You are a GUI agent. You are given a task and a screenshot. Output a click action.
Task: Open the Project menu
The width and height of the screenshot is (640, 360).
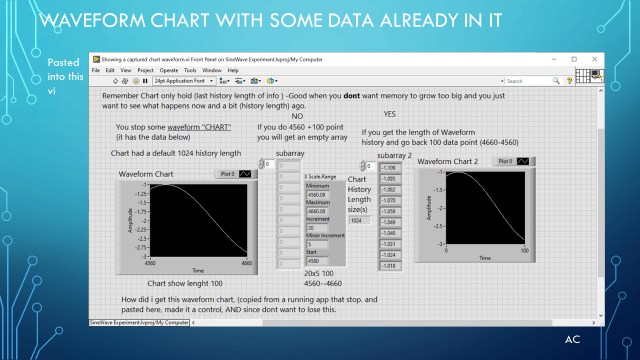pos(145,70)
